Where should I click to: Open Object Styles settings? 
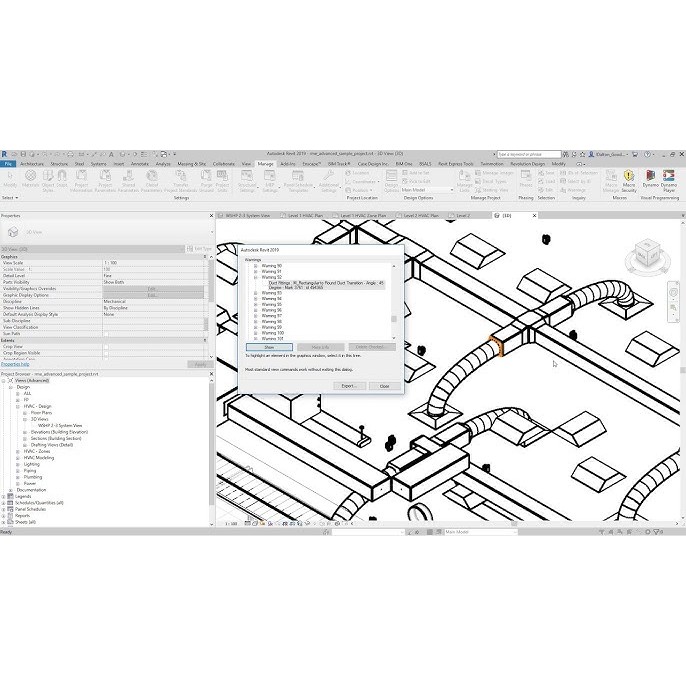pos(48,180)
